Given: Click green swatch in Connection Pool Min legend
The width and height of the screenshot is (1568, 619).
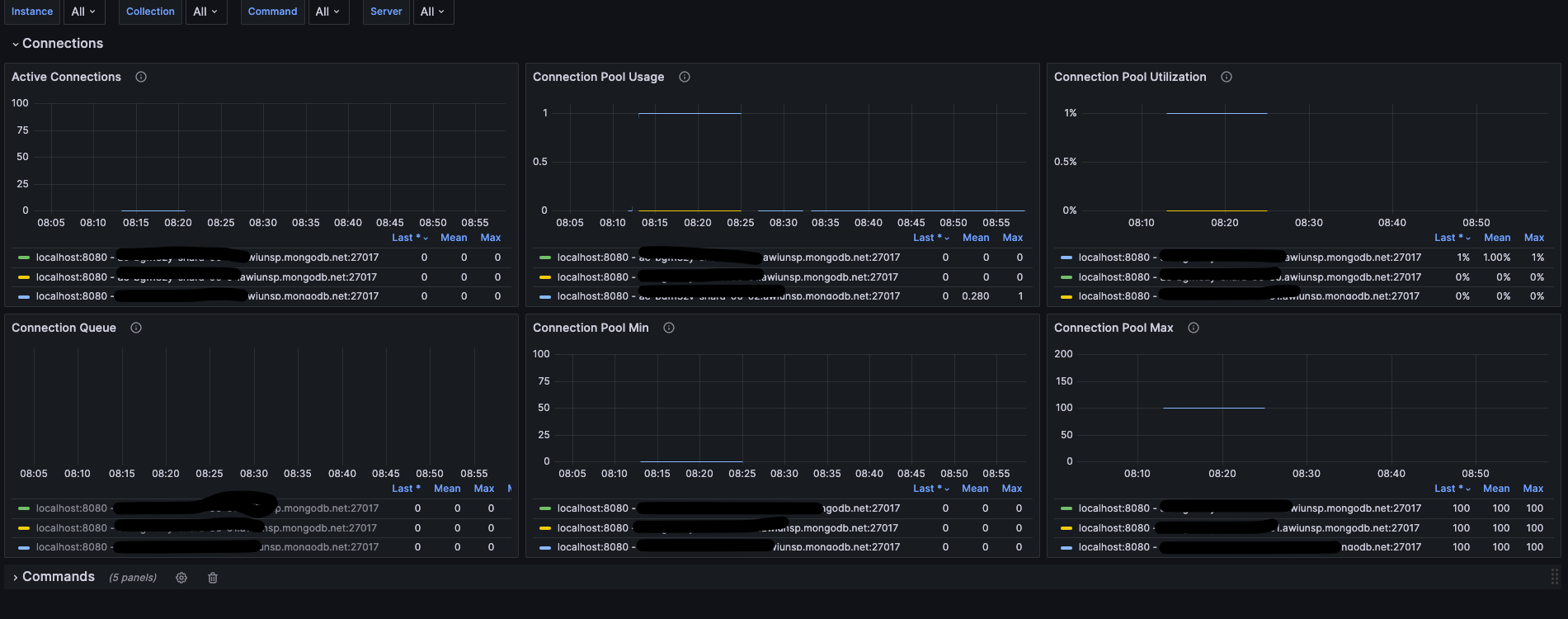Looking at the screenshot, I should (x=545, y=508).
